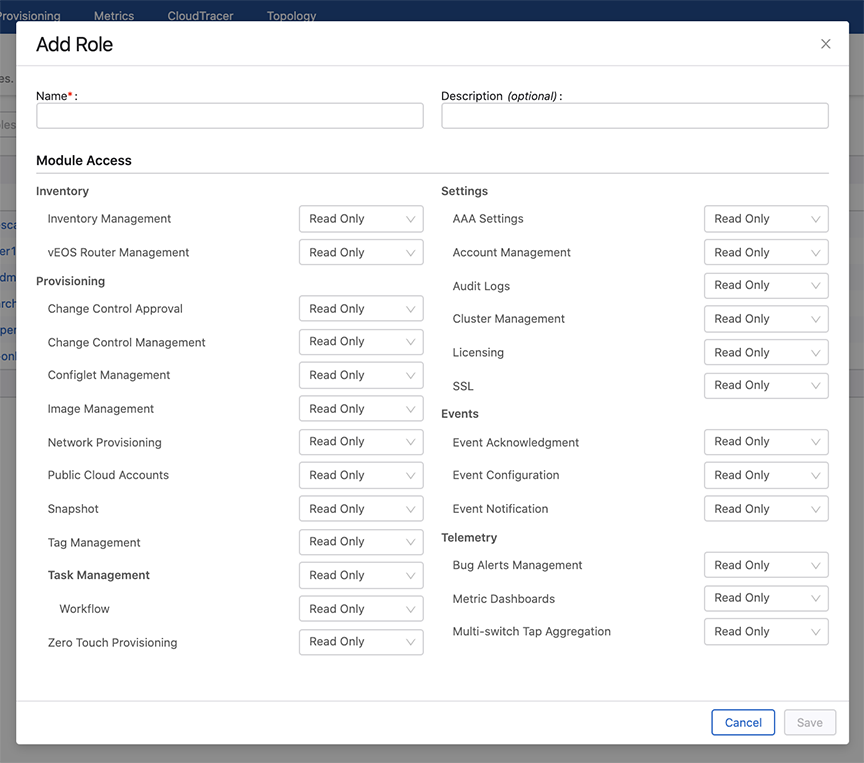The width and height of the screenshot is (864, 763).
Task: Open Inventory Management access dropdown
Action: [x=361, y=219]
